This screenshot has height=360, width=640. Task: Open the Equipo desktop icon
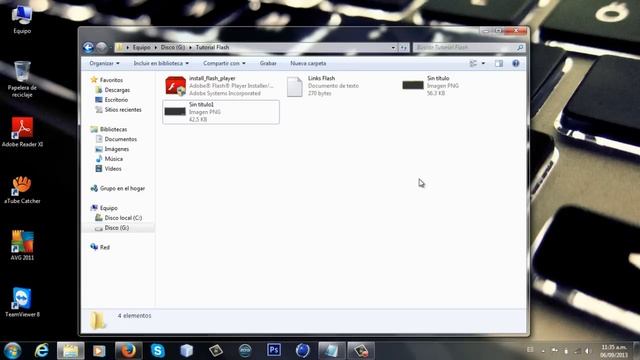pyautogui.click(x=22, y=20)
